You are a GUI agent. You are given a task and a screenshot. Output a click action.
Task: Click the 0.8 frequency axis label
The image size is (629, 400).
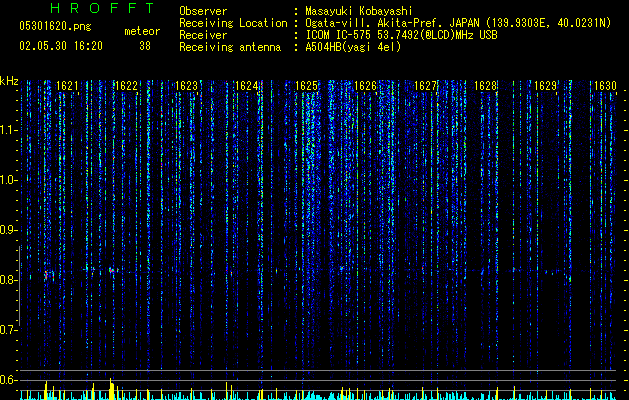(8, 280)
